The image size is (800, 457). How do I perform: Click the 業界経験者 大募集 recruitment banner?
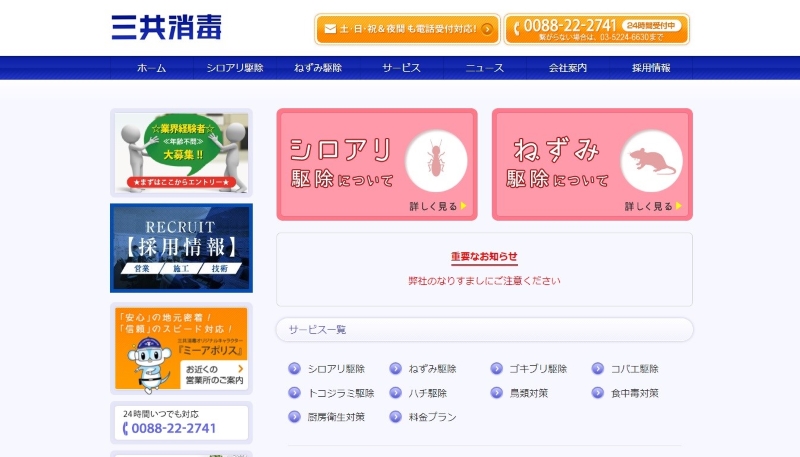click(182, 153)
